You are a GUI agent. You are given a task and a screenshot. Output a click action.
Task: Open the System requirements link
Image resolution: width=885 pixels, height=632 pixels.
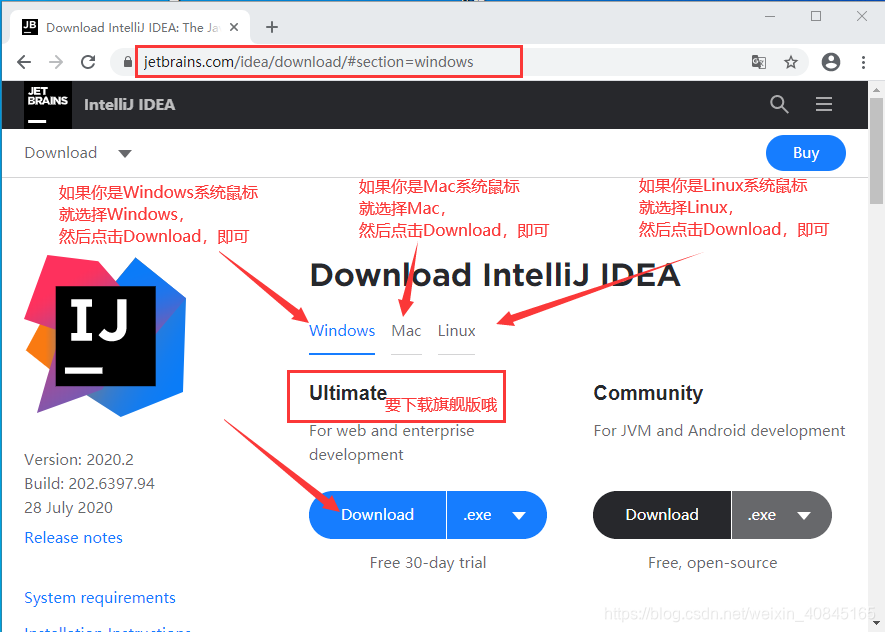point(100,598)
